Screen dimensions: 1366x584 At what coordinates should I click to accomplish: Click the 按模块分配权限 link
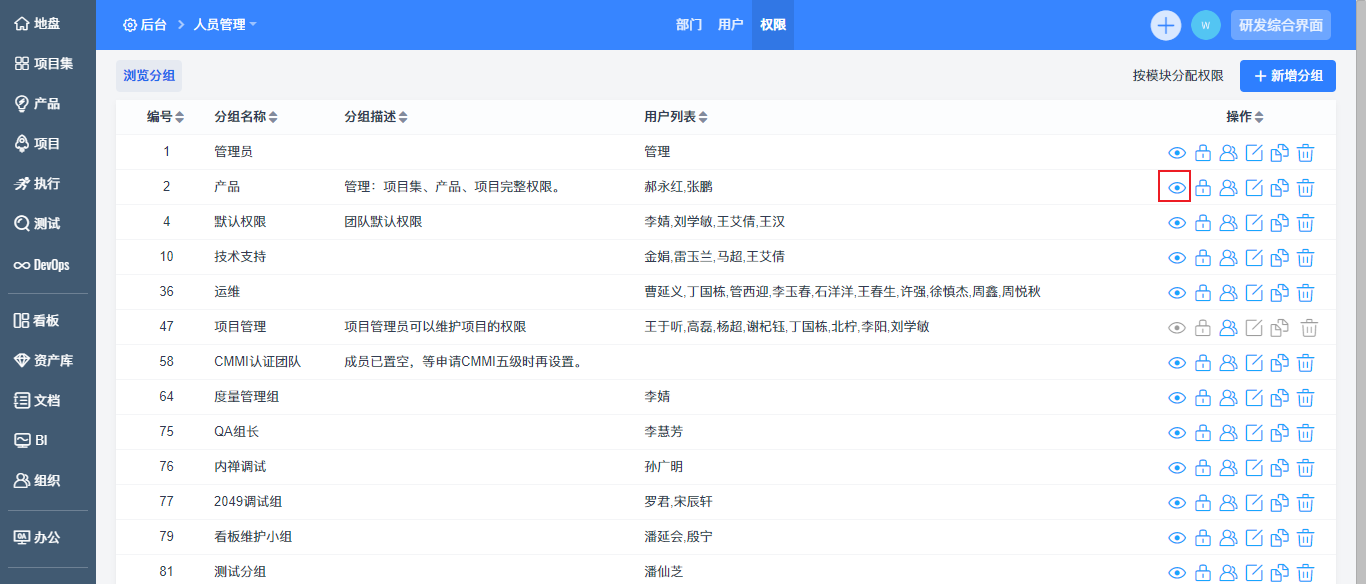pyautogui.click(x=1178, y=76)
